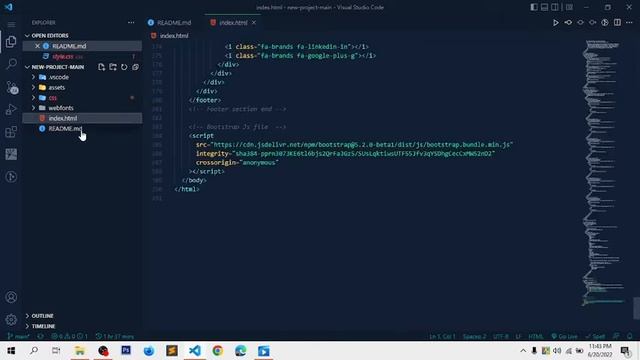
Task: Click New File icon in NEW-PROJECT-MAIN header
Action: (x=101, y=67)
